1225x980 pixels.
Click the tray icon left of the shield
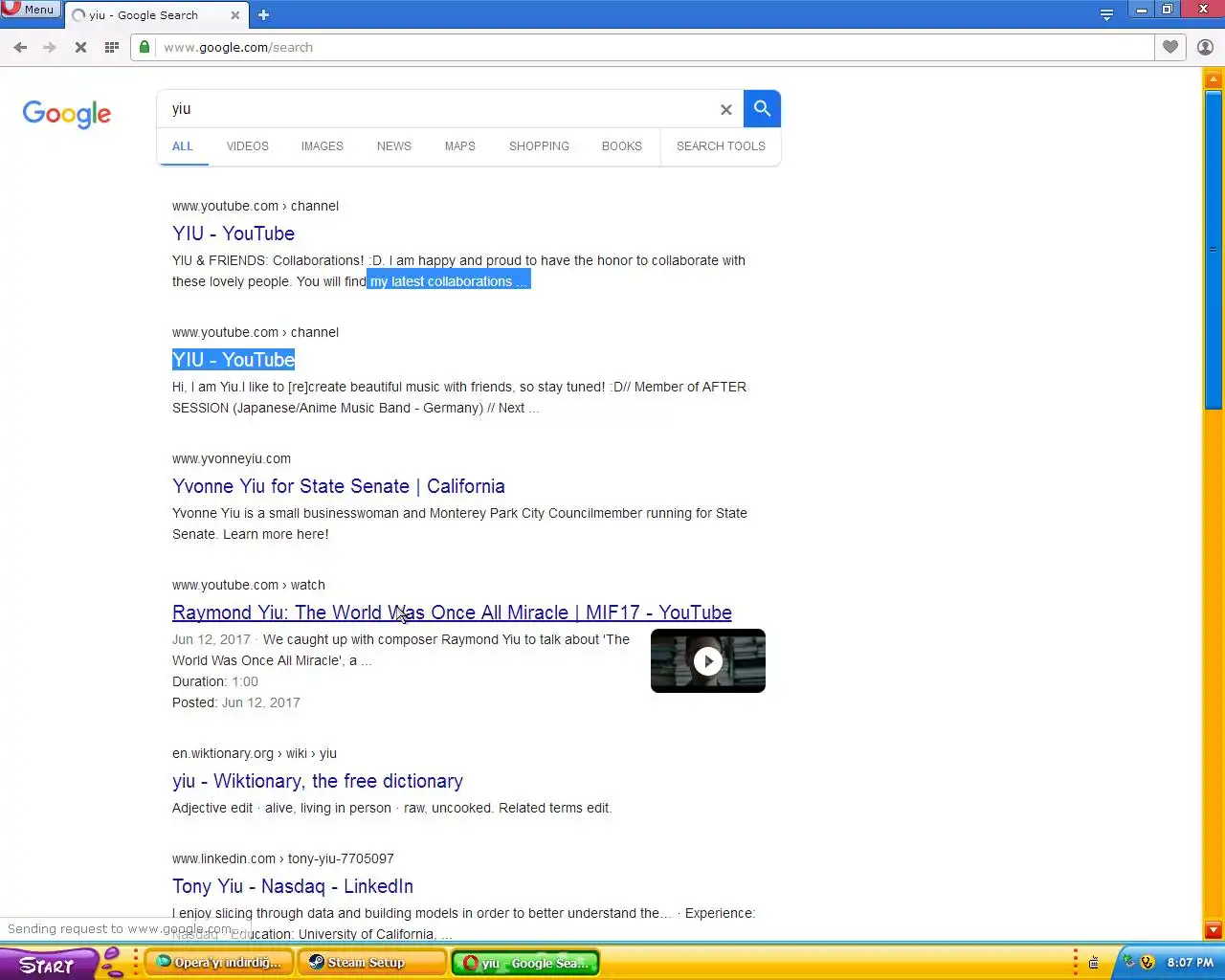tap(1129, 963)
